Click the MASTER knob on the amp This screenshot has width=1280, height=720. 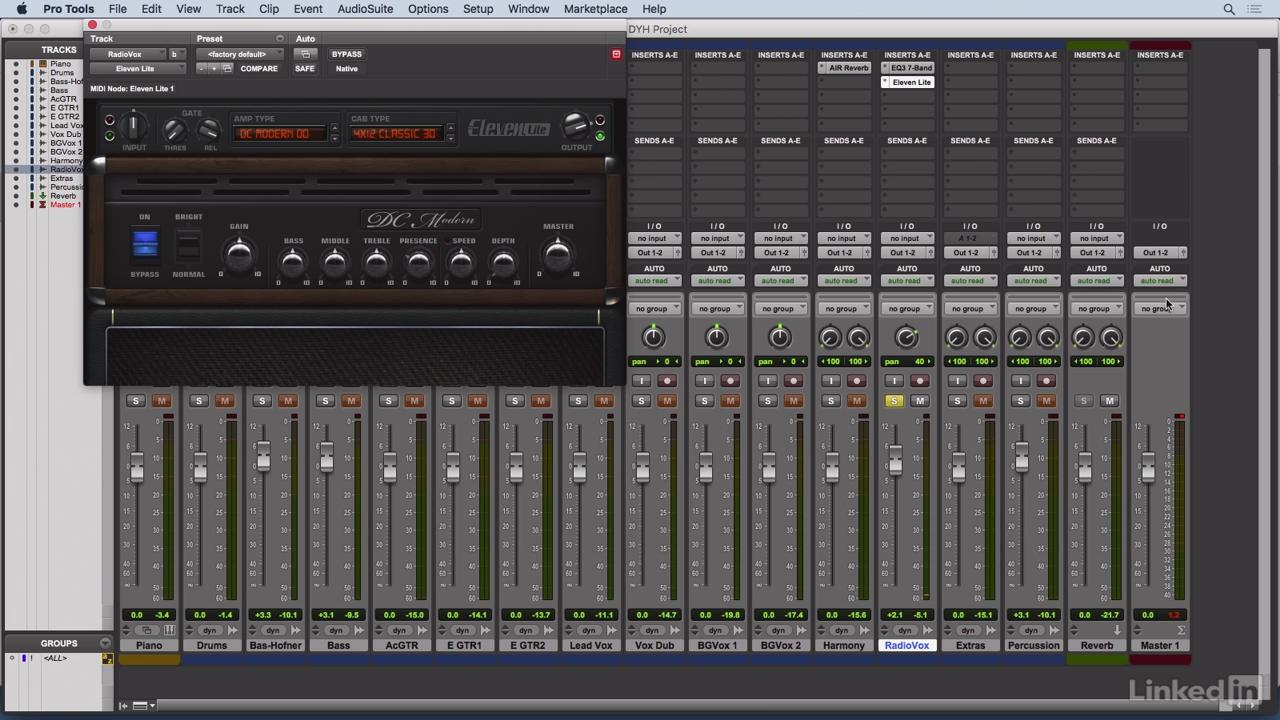tap(558, 256)
